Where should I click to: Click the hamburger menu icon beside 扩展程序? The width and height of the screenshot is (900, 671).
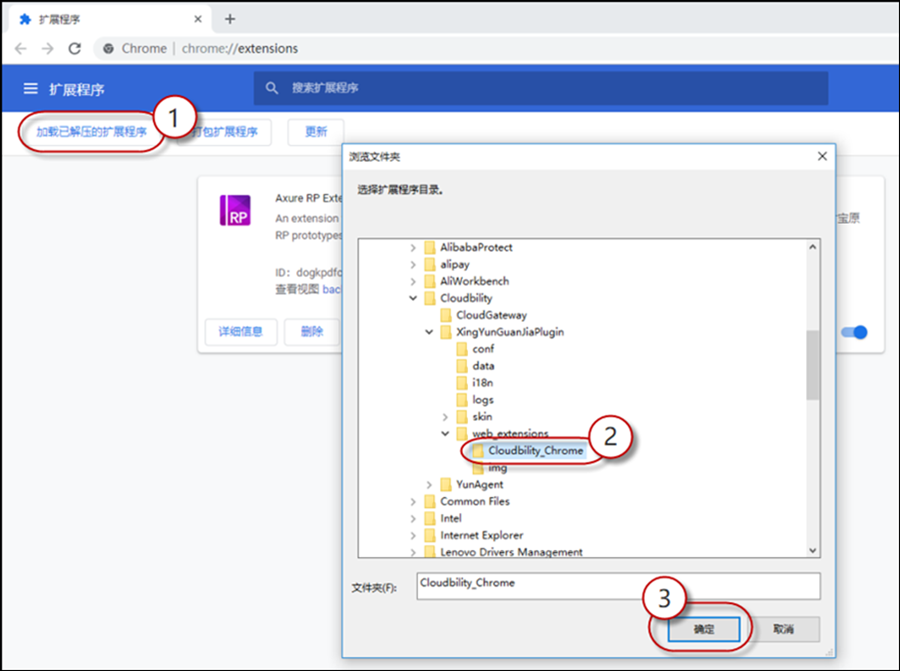click(30, 89)
